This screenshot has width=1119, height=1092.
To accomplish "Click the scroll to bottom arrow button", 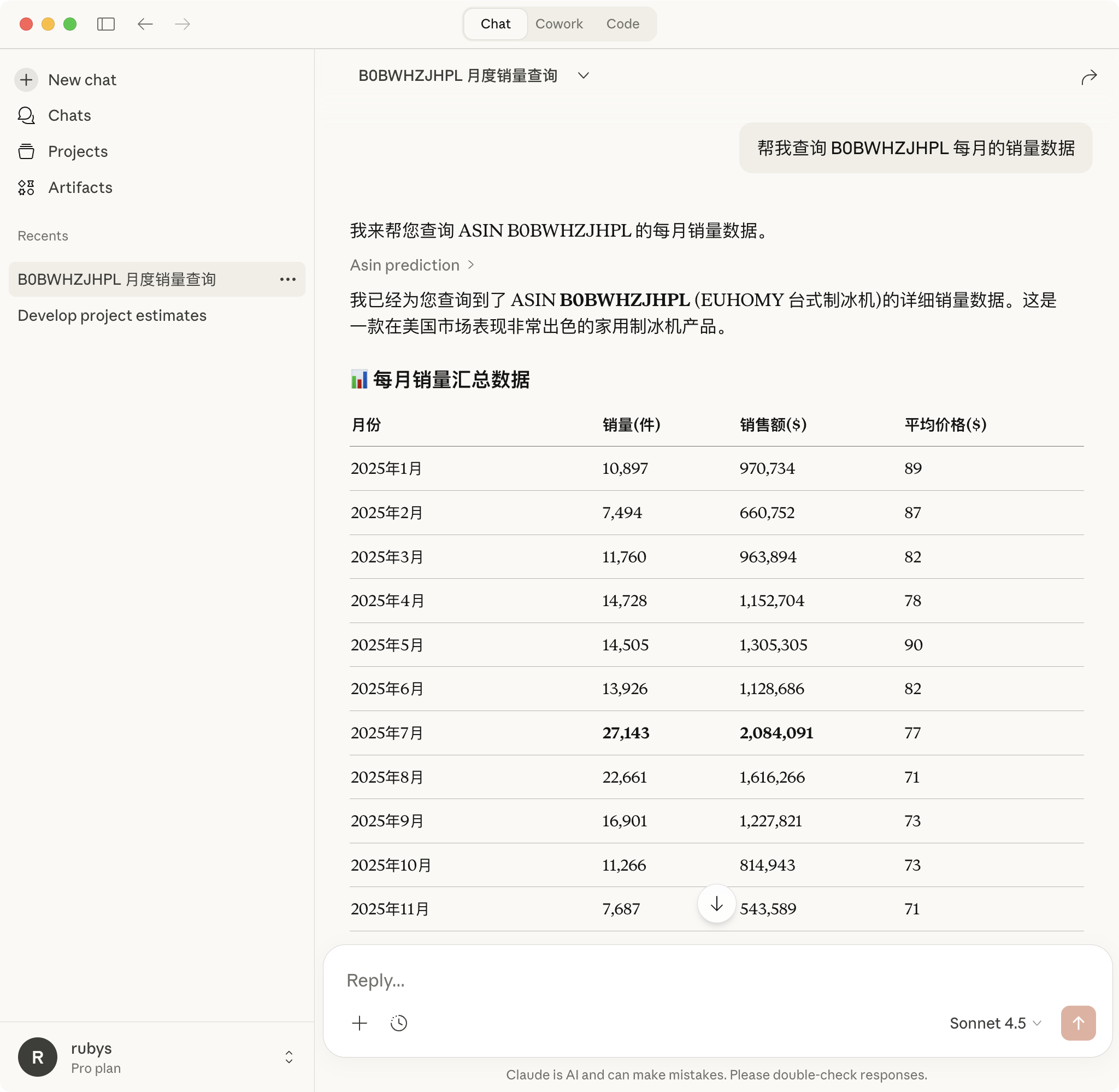I will click(x=716, y=905).
